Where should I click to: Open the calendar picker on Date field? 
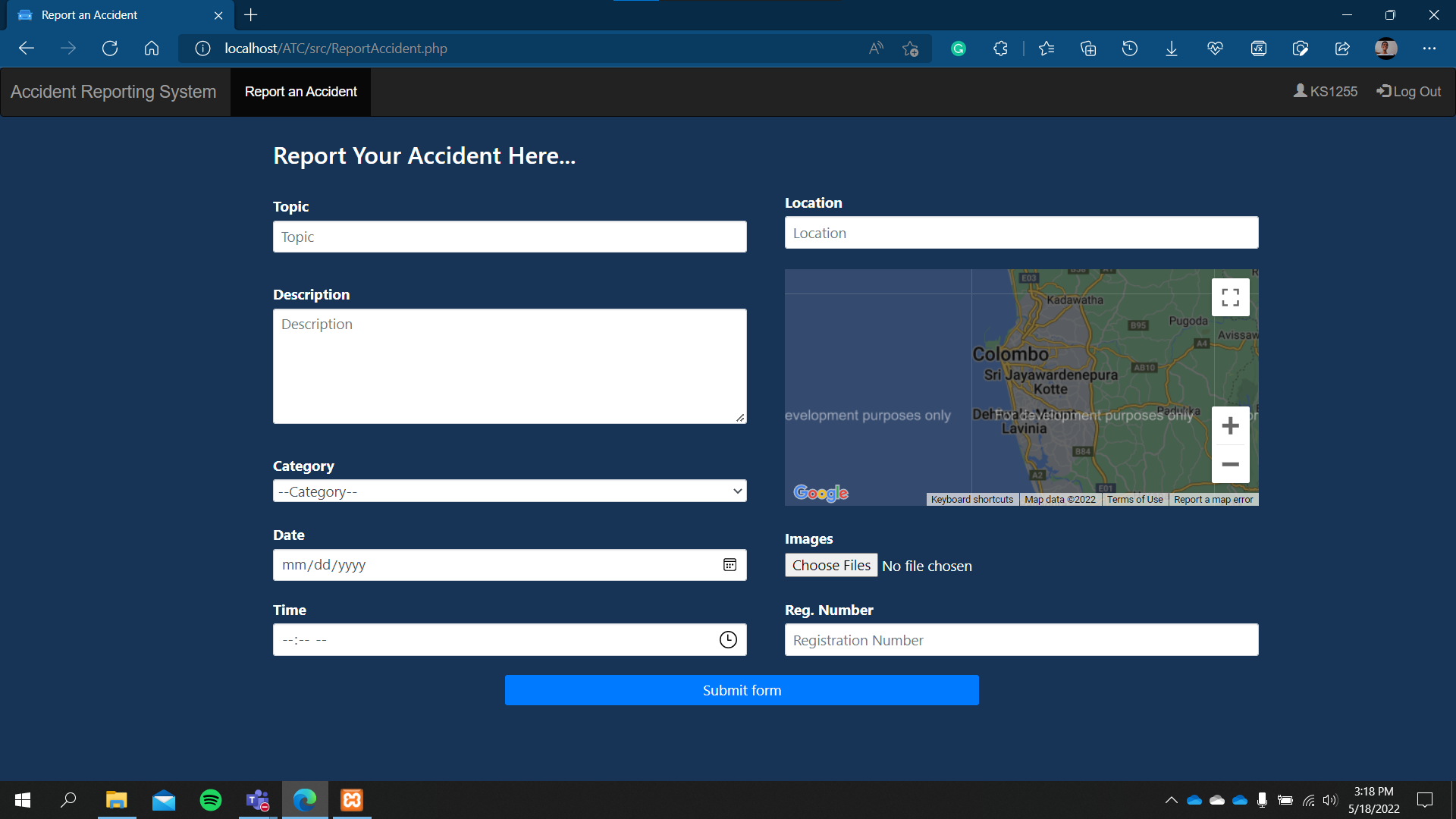click(729, 564)
